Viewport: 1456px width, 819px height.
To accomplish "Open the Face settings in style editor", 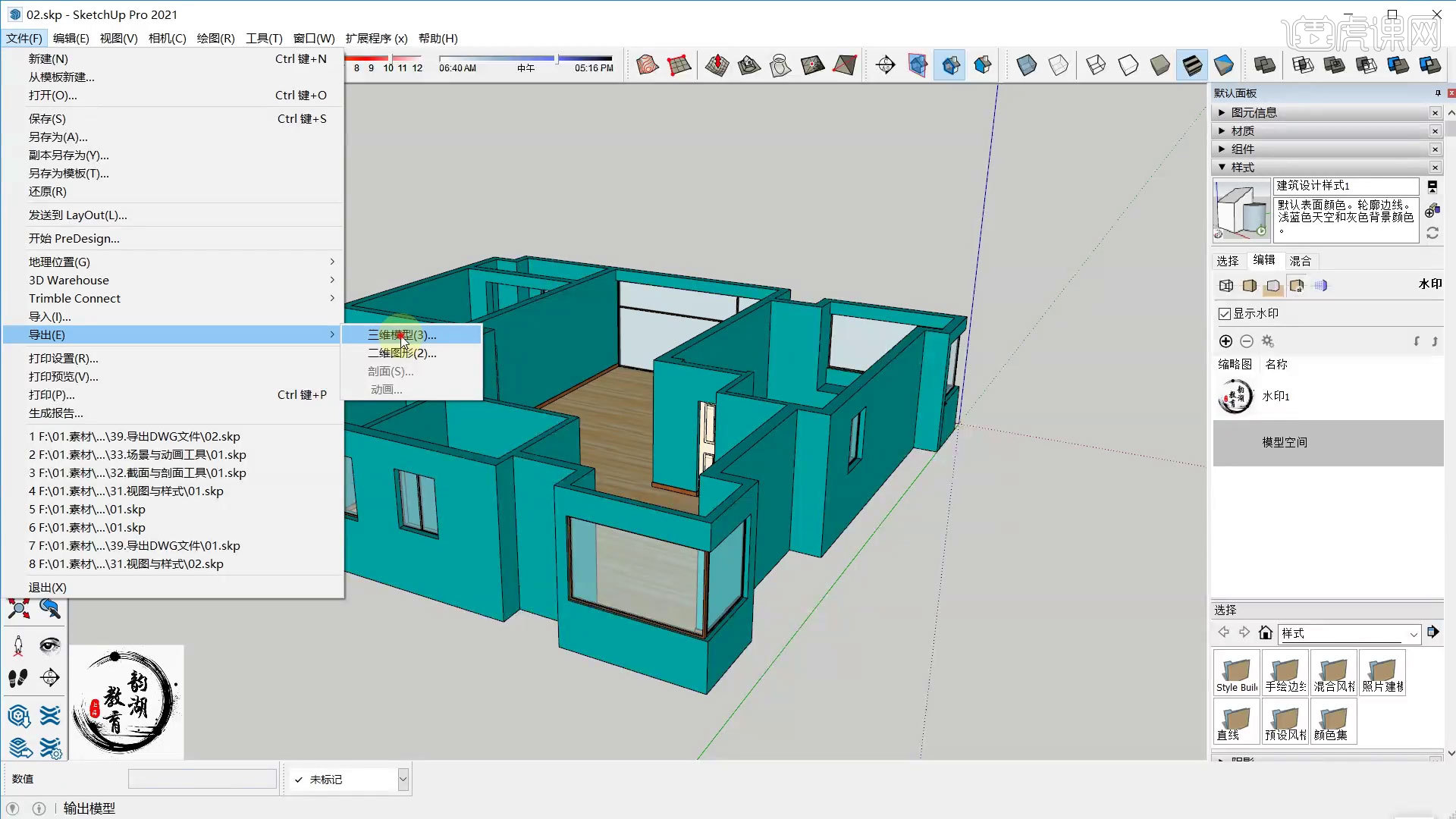I will click(x=1250, y=286).
